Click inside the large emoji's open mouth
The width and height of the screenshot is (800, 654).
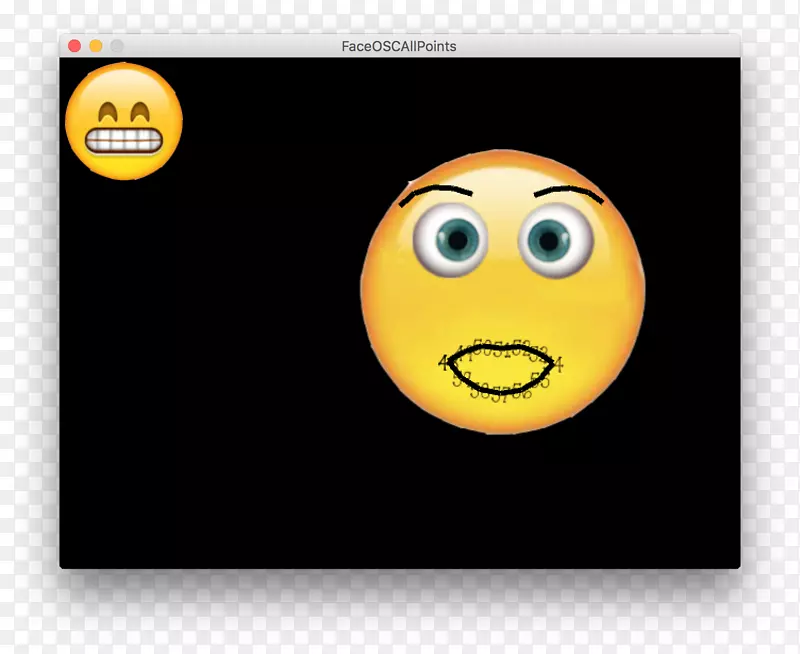498,370
